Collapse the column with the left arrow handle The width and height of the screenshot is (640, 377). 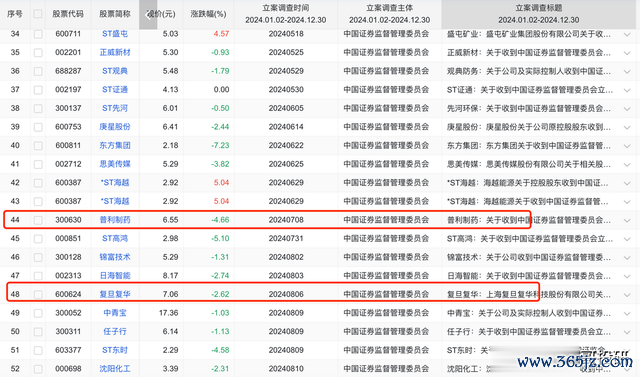[148, 15]
